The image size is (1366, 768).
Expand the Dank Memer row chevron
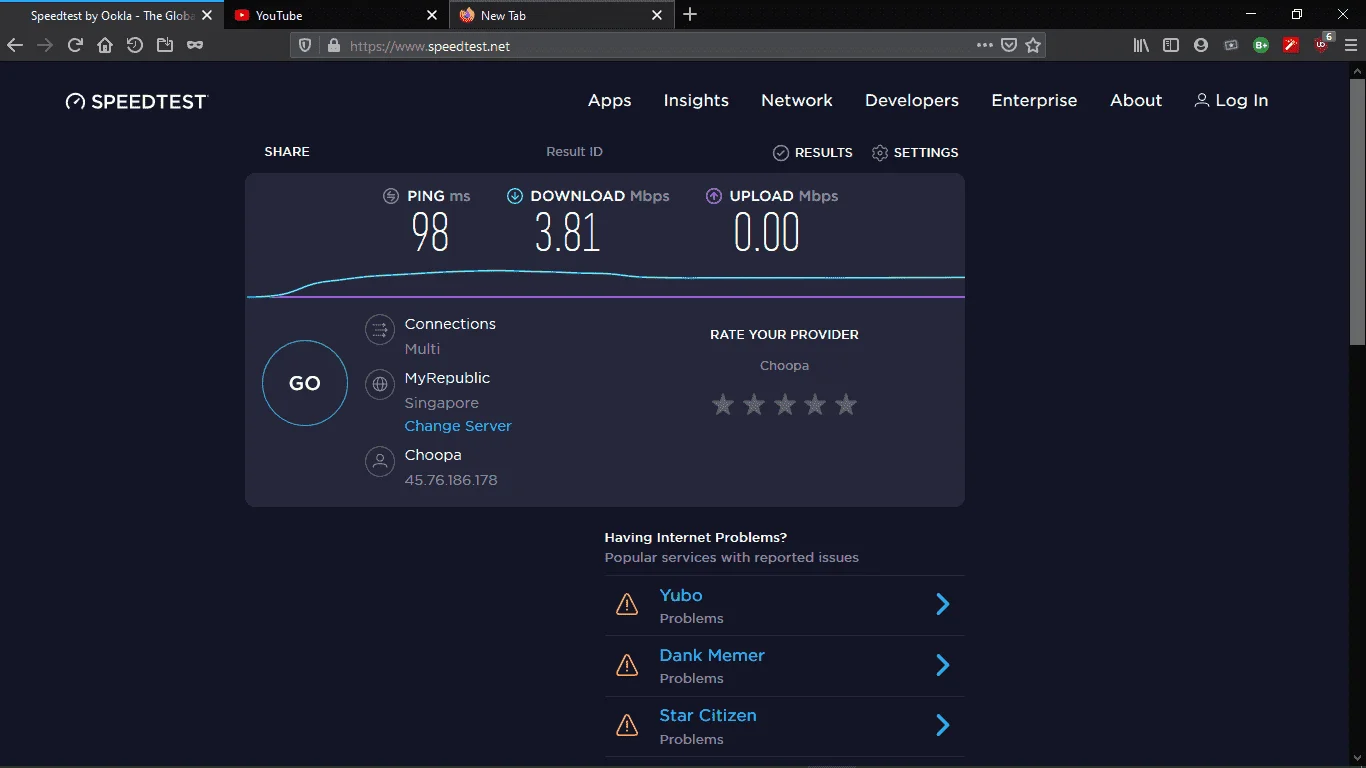[x=942, y=665]
